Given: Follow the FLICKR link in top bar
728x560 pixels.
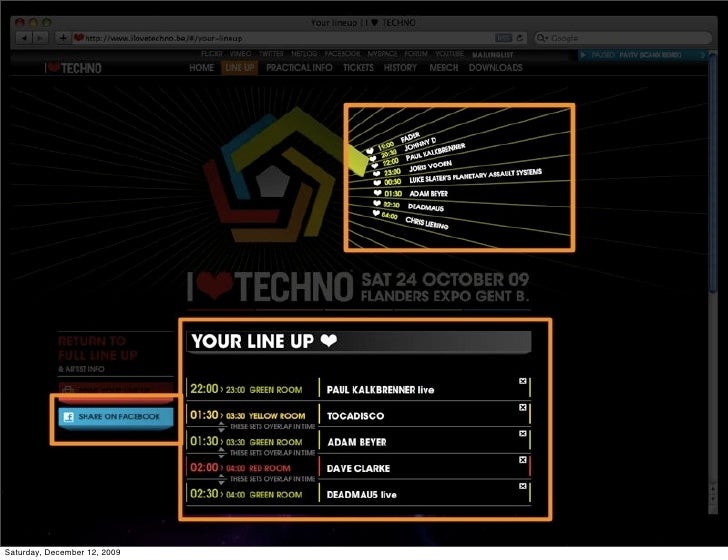Looking at the screenshot, I should click(x=212, y=54).
